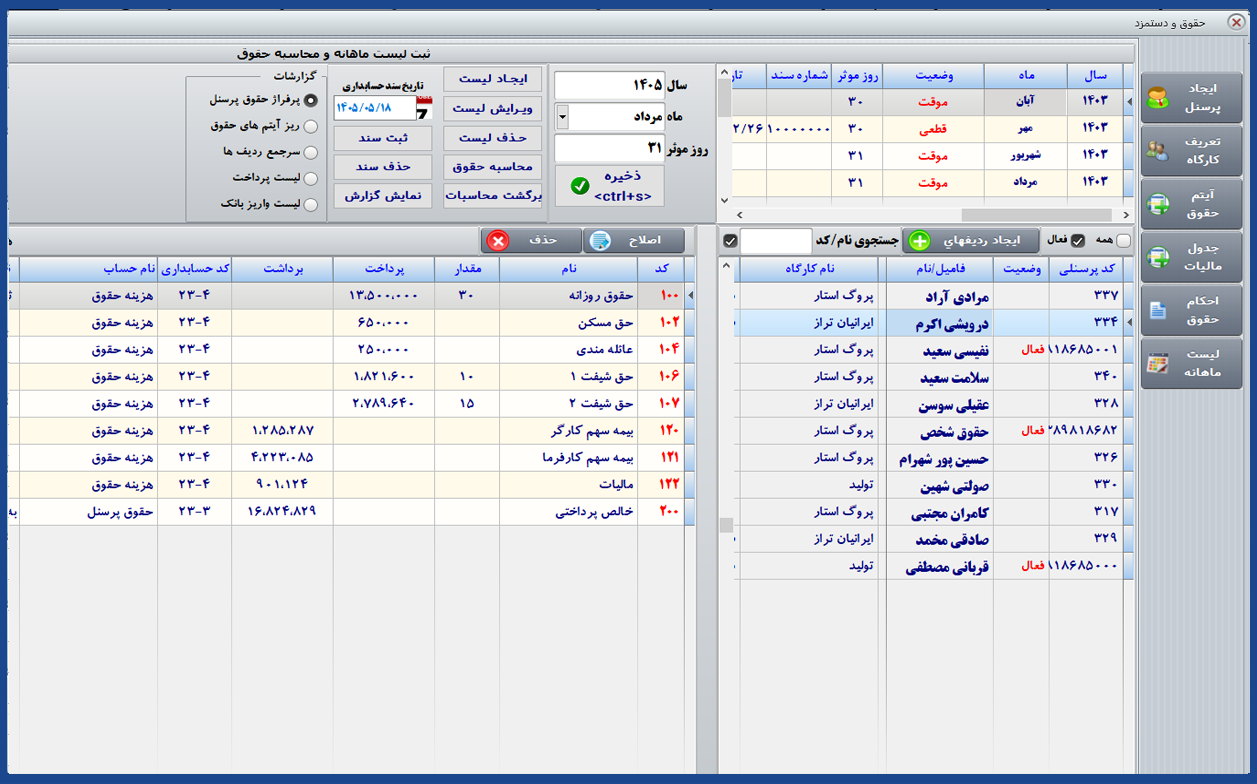
Task: Select the ریز آیتم های حقوق report option
Action: (311, 126)
